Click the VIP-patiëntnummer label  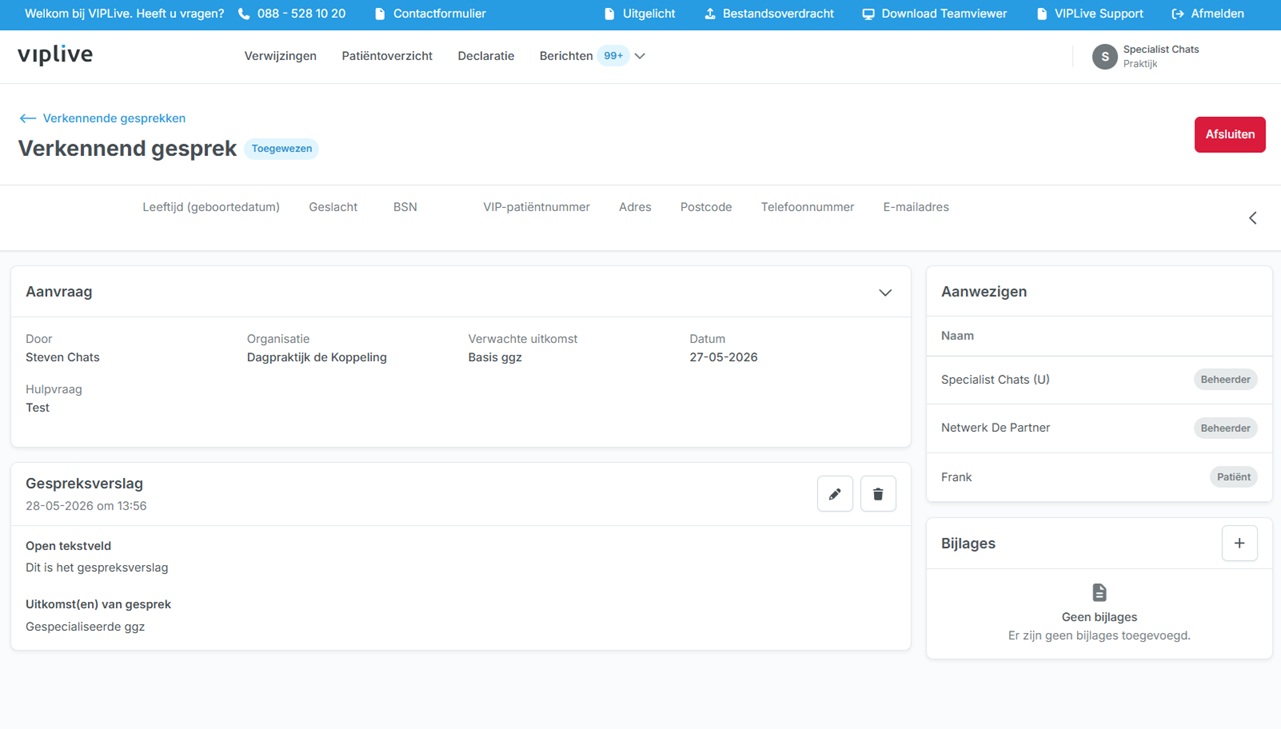(x=536, y=207)
